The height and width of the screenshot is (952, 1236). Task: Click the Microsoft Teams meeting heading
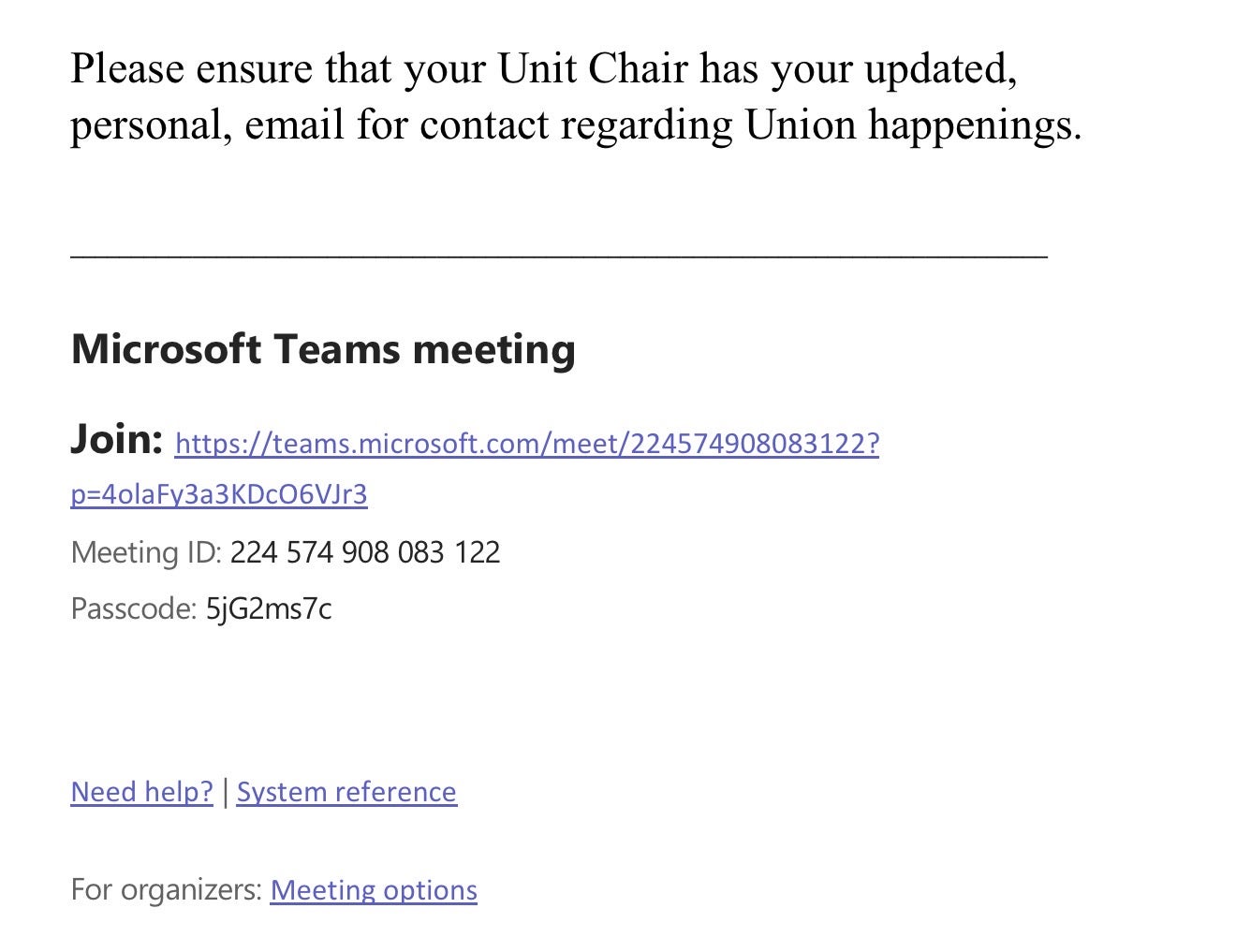click(323, 349)
